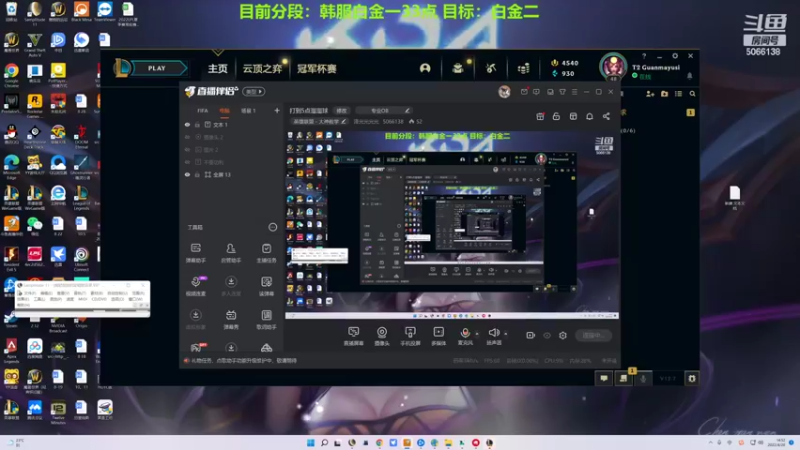Click T2 Guanmayusi summoner avatar
Image resolution: width=800 pixels, height=450 pixels.
[613, 66]
